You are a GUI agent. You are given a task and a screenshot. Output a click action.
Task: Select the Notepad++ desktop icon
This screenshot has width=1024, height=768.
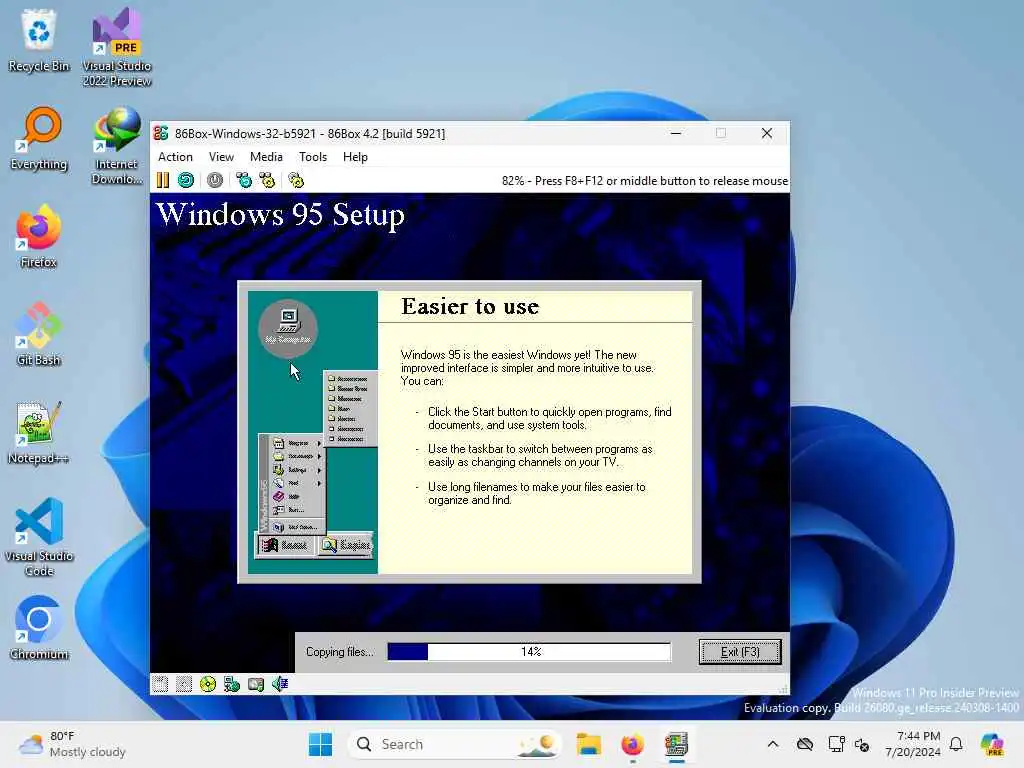point(39,432)
